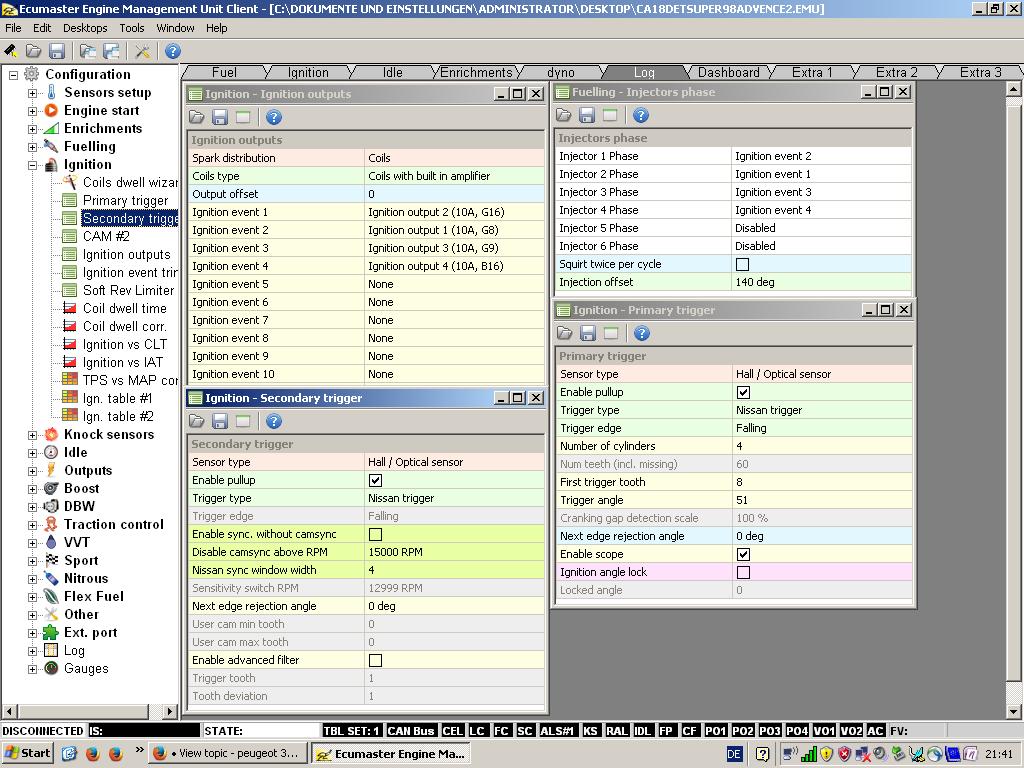Open file in Injectors phase panel
This screenshot has width=1024, height=768.
(x=564, y=115)
